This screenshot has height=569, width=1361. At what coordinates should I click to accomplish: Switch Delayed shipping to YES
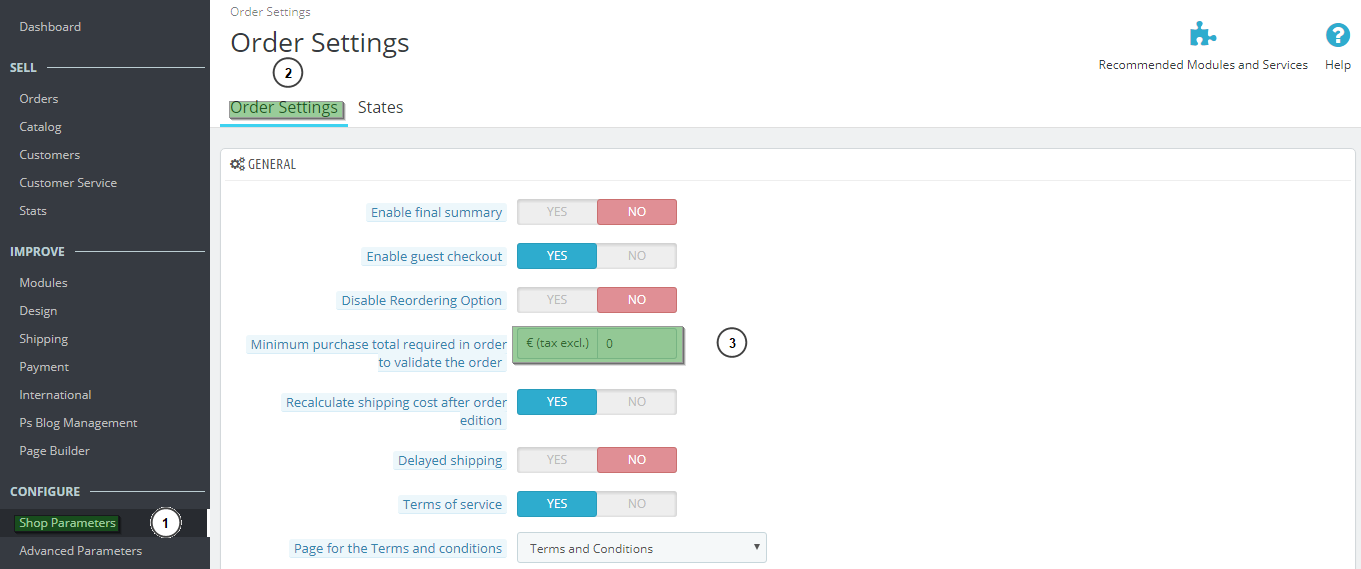coord(557,460)
